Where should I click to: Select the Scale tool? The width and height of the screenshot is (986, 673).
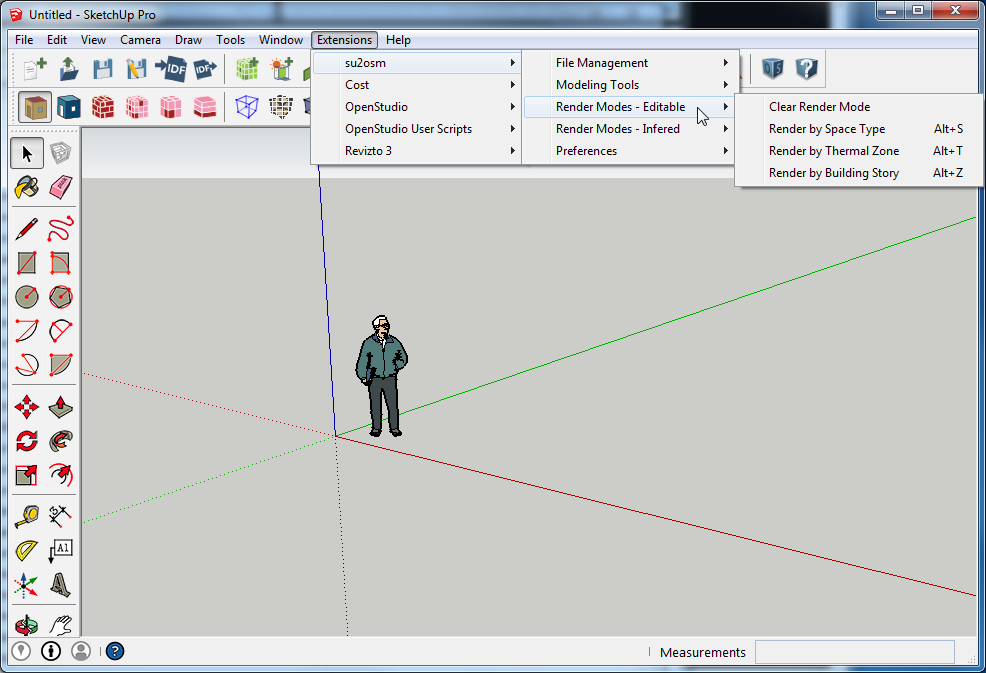[27, 475]
